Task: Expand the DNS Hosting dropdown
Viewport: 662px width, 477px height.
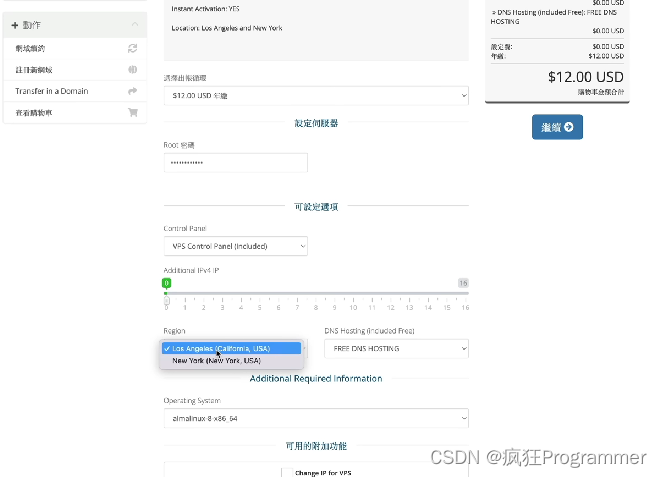Action: tap(396, 349)
